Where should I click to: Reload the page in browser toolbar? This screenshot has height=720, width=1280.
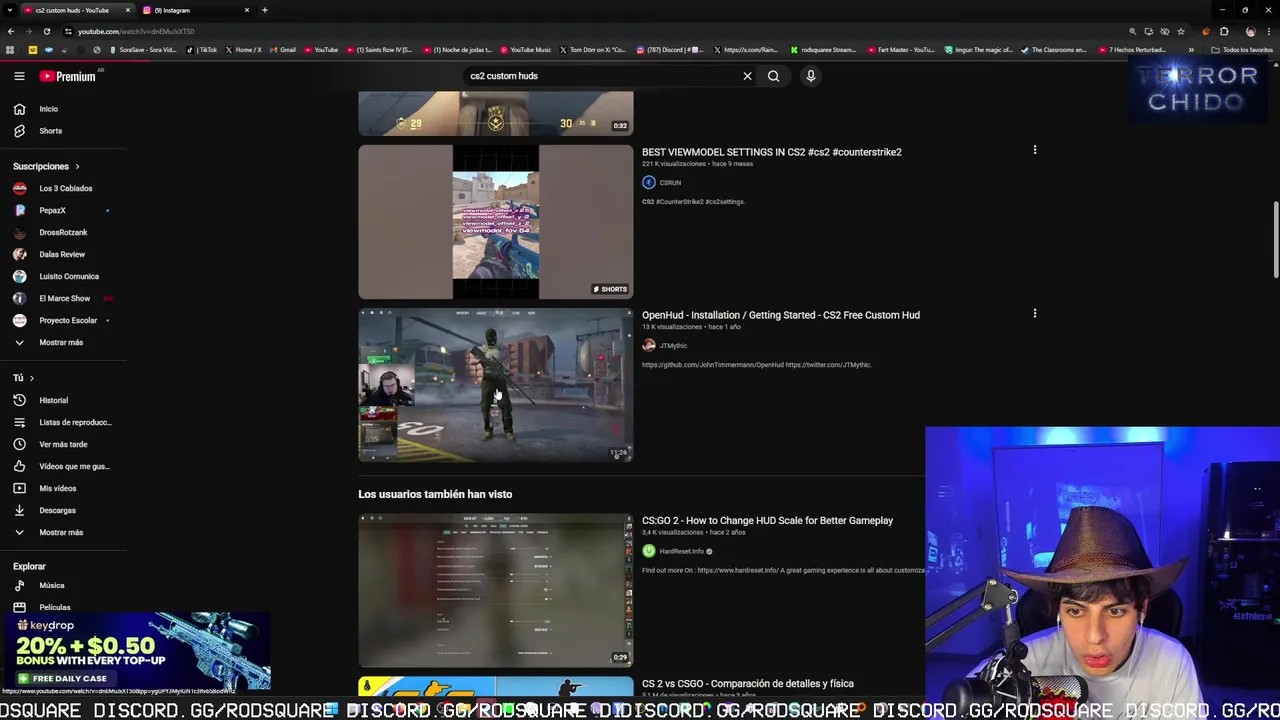pyautogui.click(x=46, y=31)
